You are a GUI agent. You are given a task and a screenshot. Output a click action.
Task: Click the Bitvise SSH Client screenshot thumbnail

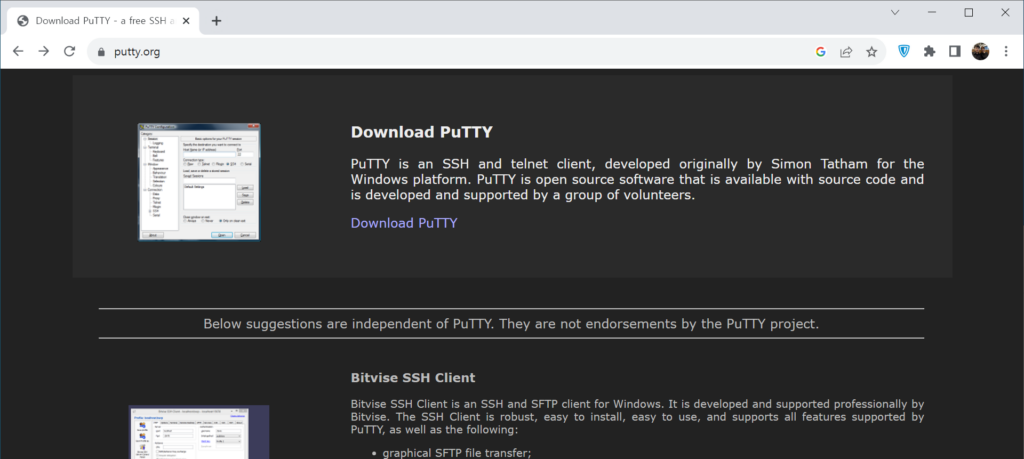click(x=199, y=432)
